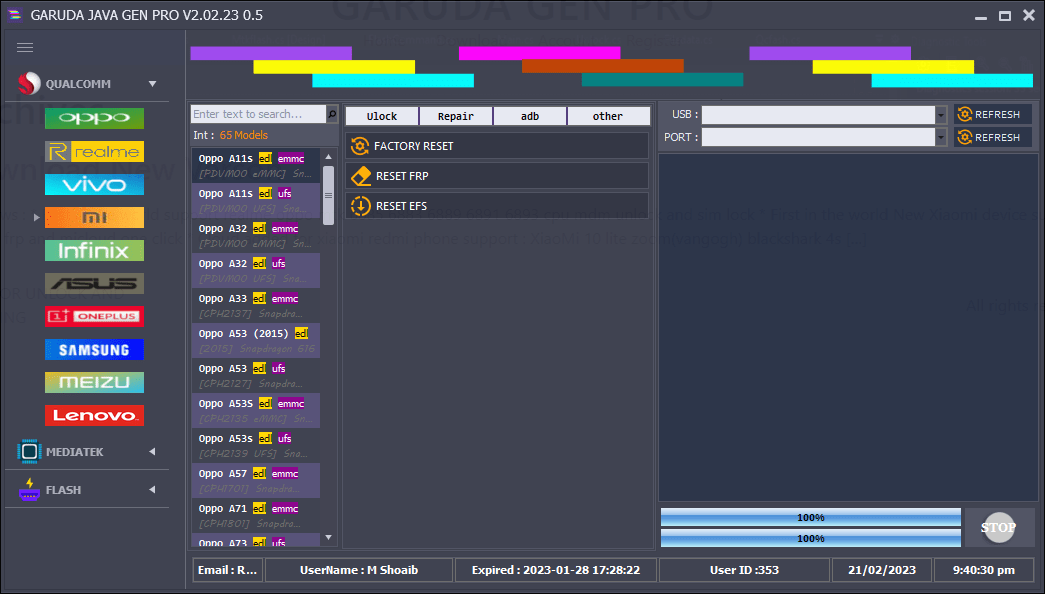1045x594 pixels.
Task: Click the MEDIATEK chip icon
Action: (28, 451)
